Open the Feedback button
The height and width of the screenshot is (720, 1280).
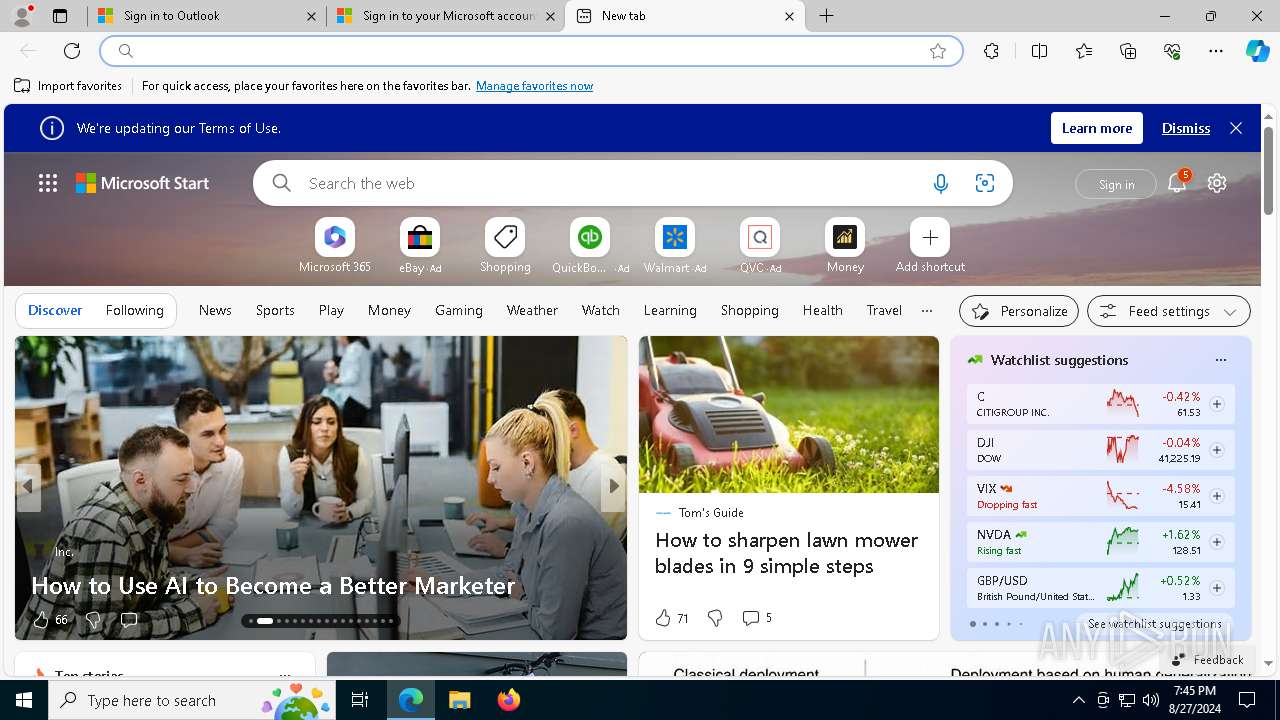click(x=1207, y=659)
